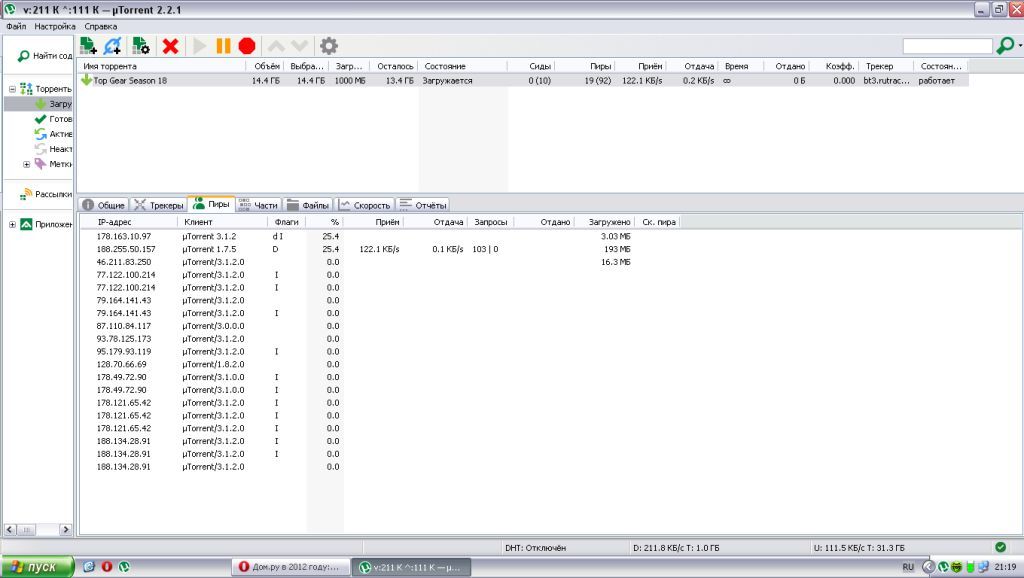Remove torrent with the red X icon
This screenshot has height=578, width=1024.
click(170, 46)
